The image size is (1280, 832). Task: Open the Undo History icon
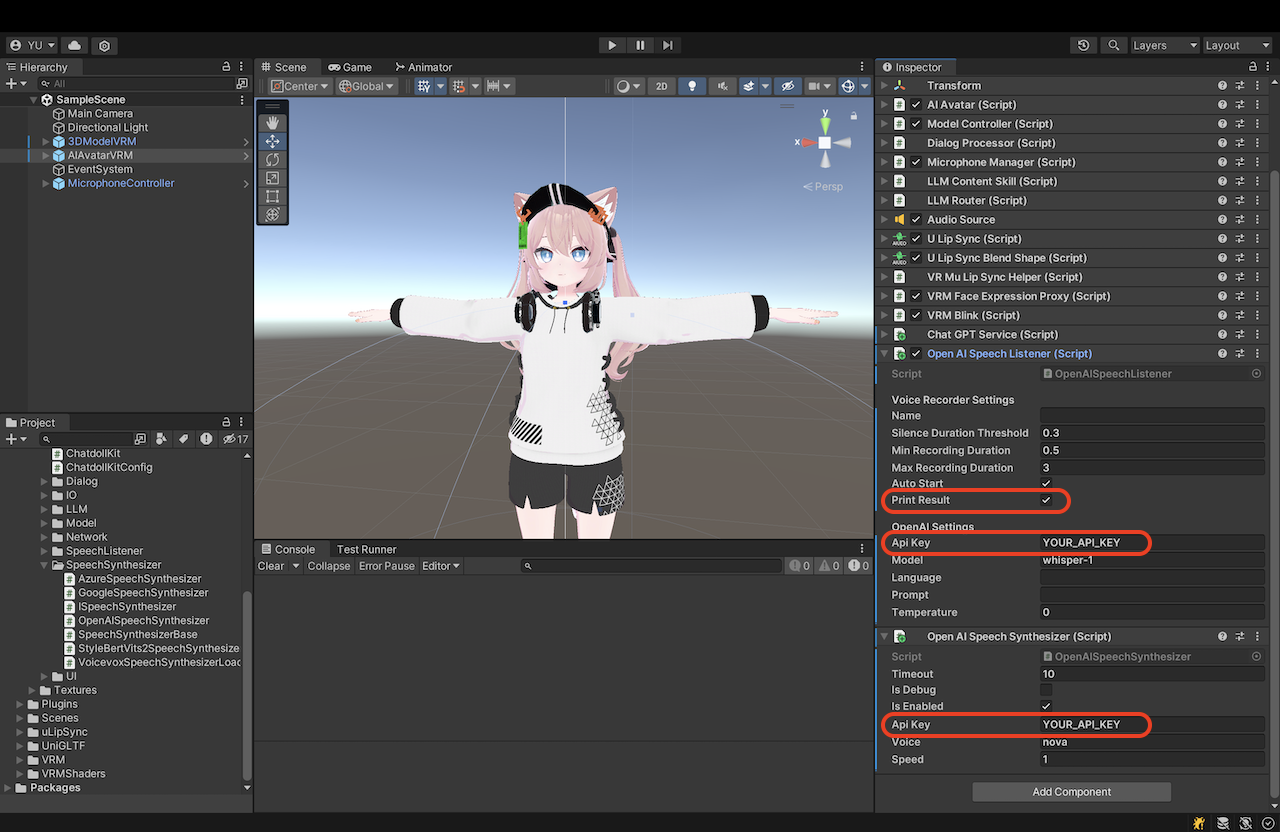pyautogui.click(x=1083, y=45)
